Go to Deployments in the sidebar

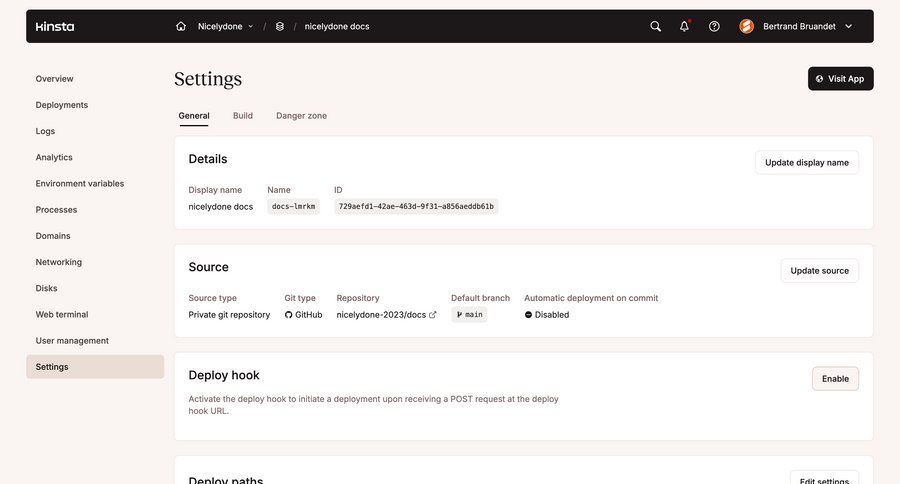coord(62,105)
